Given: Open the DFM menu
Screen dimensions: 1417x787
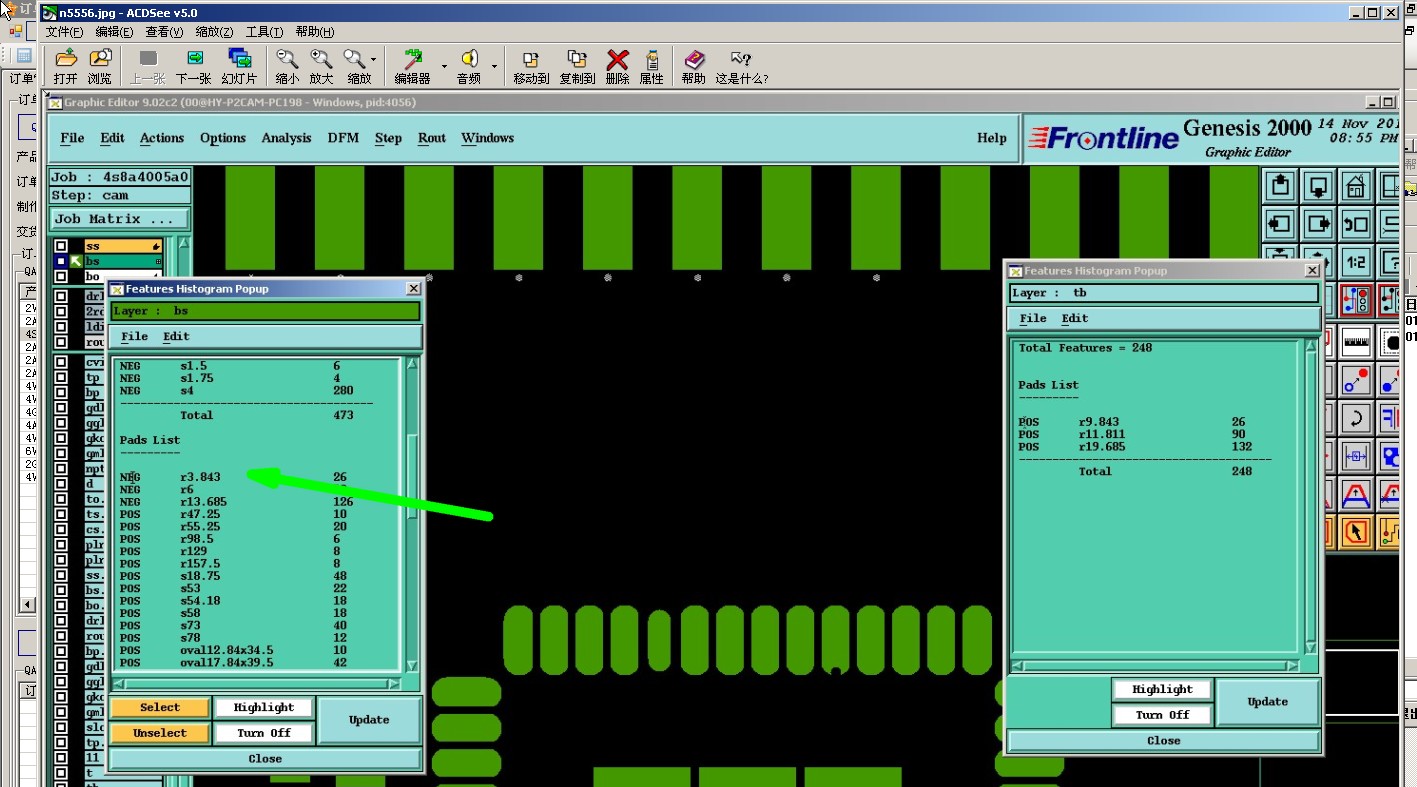Looking at the screenshot, I should click(343, 138).
